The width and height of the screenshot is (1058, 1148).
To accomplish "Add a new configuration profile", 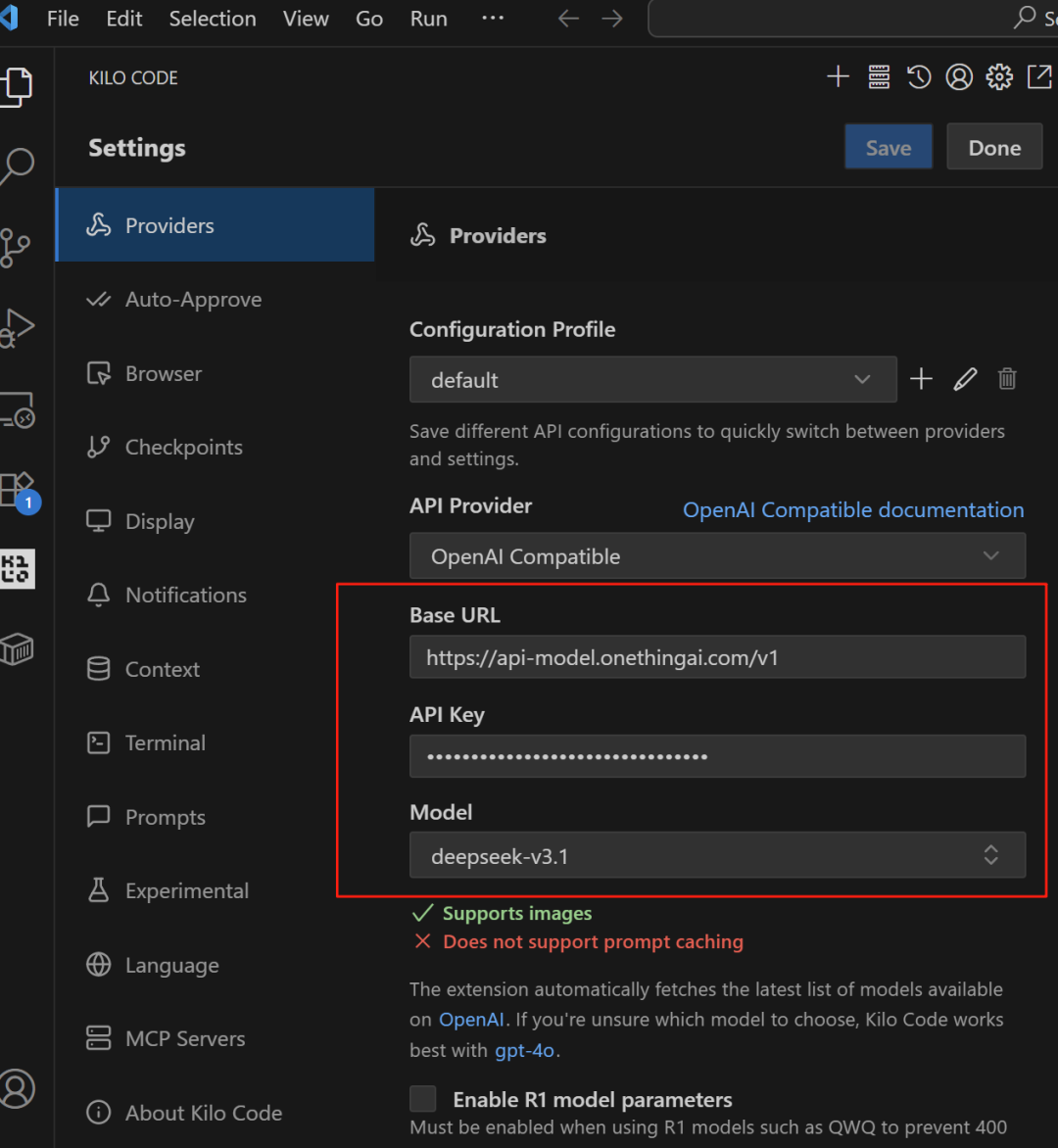I will pyautogui.click(x=921, y=380).
